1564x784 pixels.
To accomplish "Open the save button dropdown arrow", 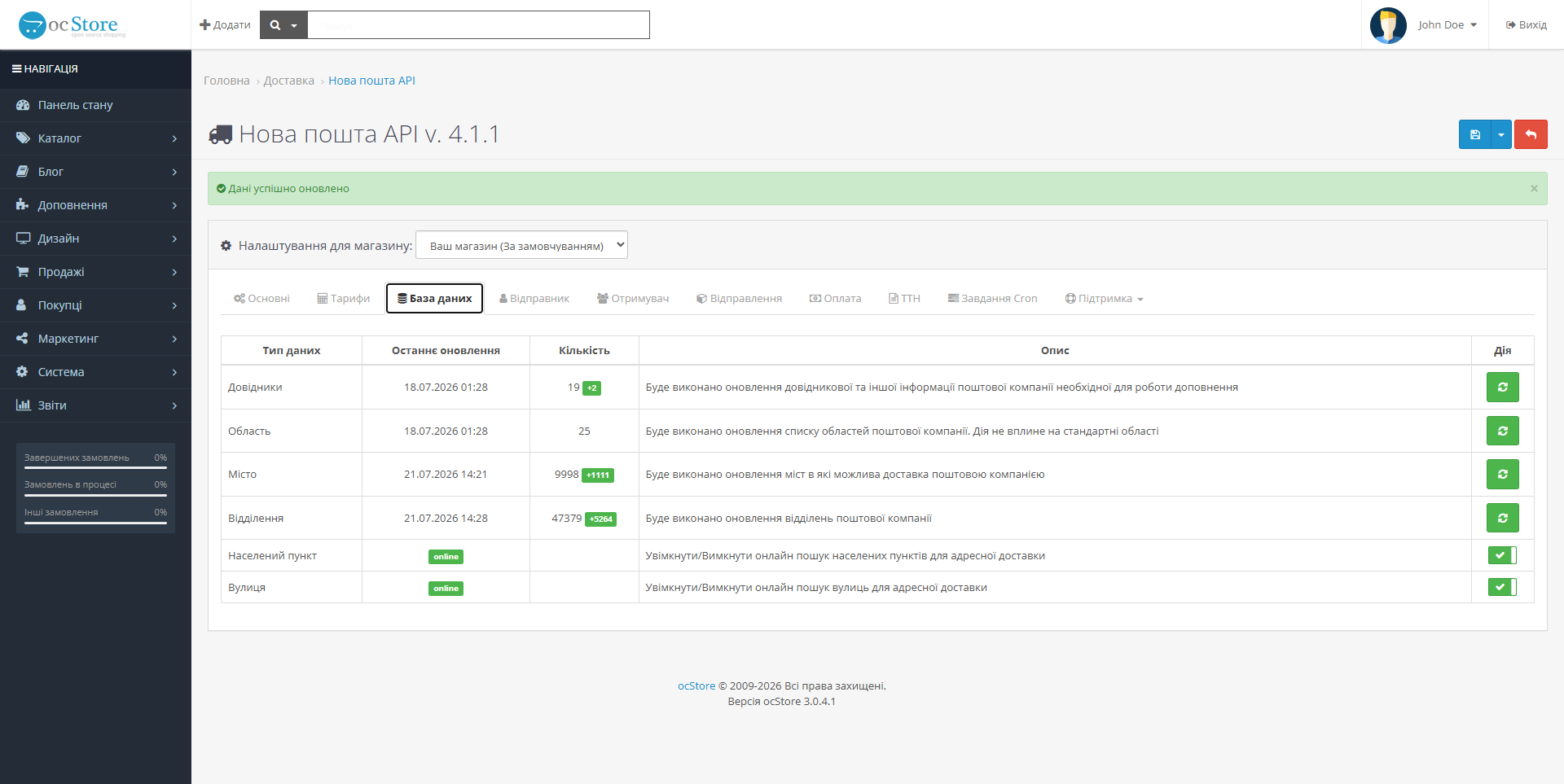I will [x=1501, y=134].
